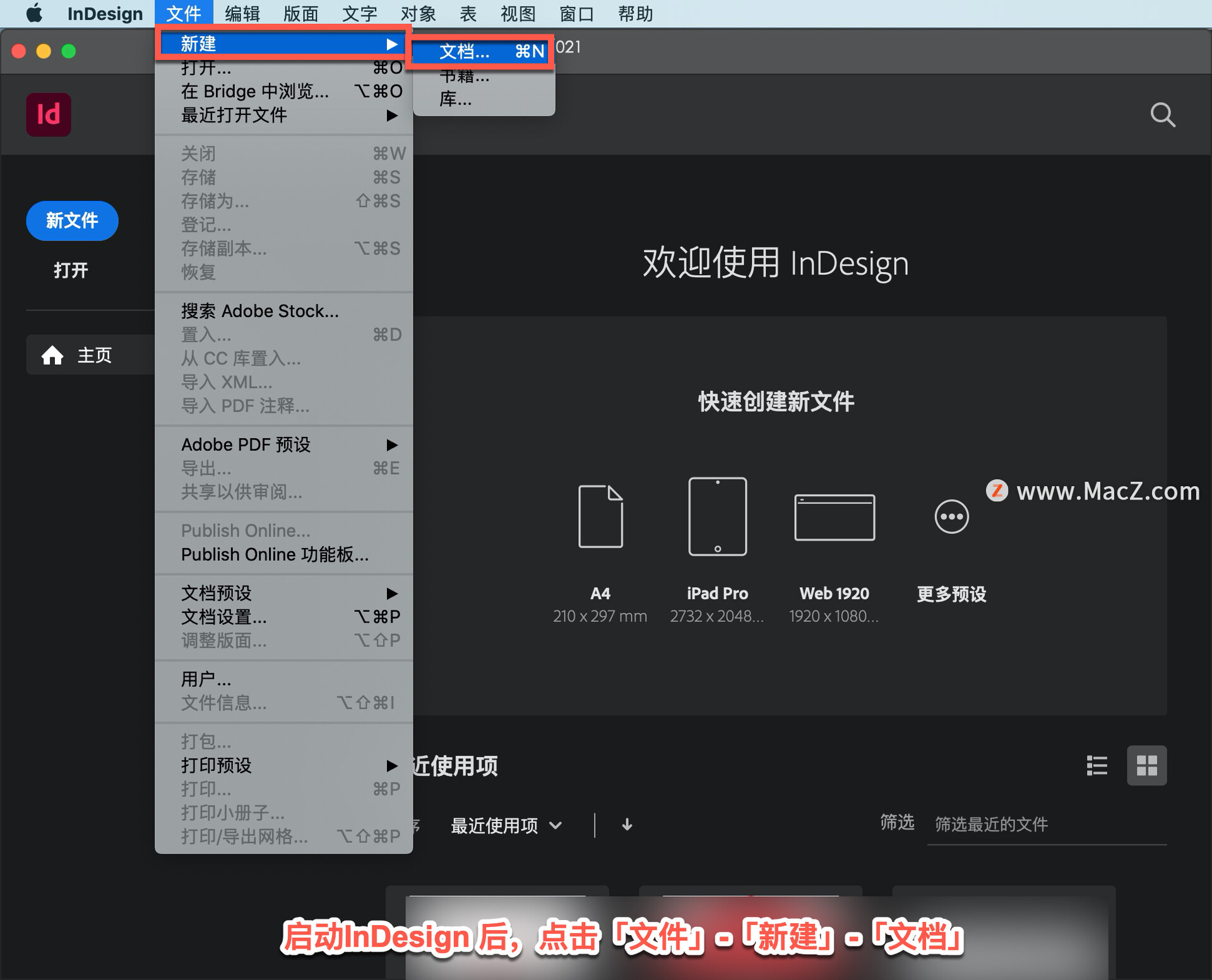Choose 库... in the 新建 submenu

tap(484, 99)
